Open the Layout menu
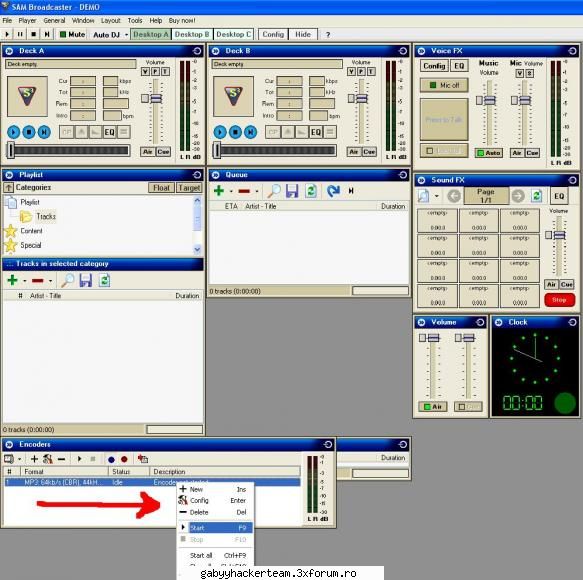The width and height of the screenshot is (583, 580). (x=110, y=20)
